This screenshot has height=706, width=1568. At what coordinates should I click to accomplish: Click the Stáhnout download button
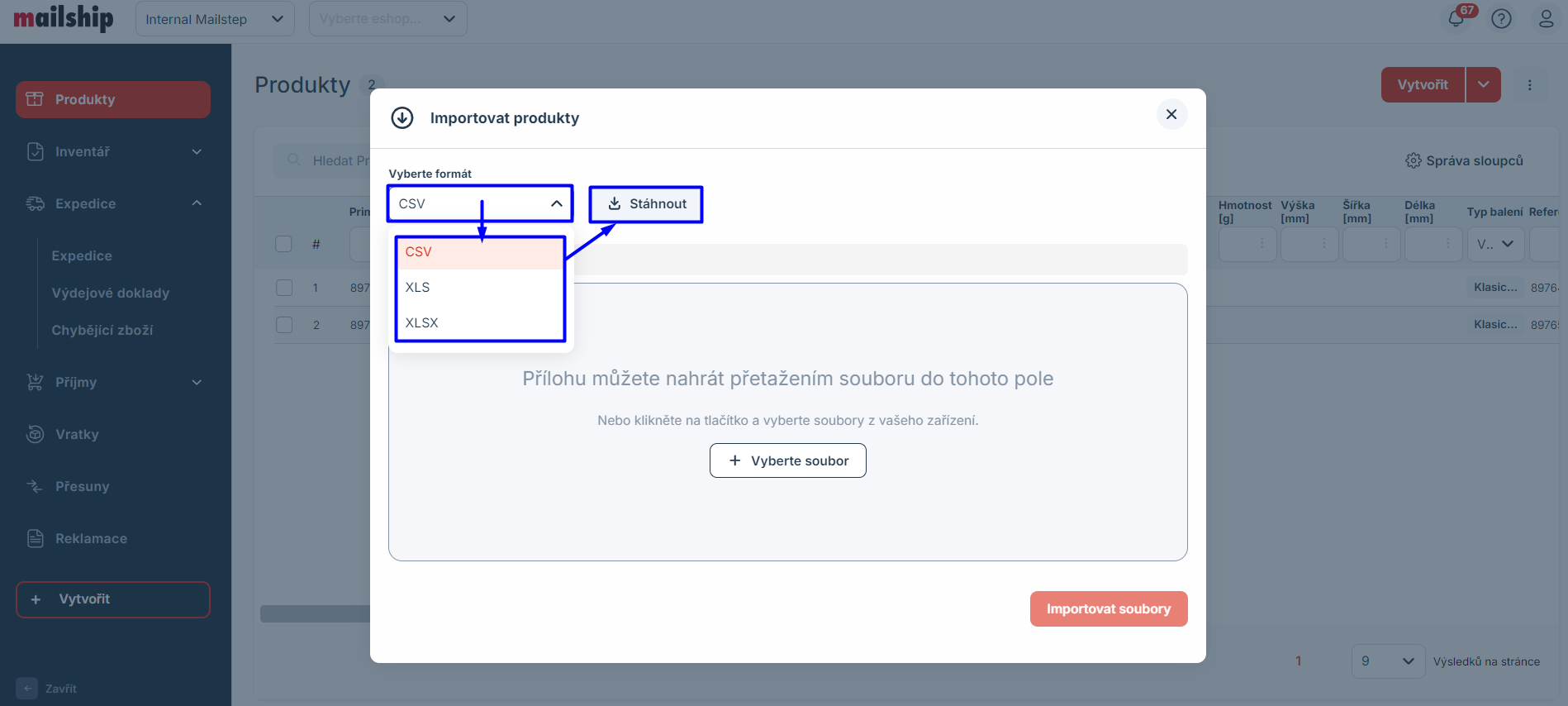(x=646, y=204)
